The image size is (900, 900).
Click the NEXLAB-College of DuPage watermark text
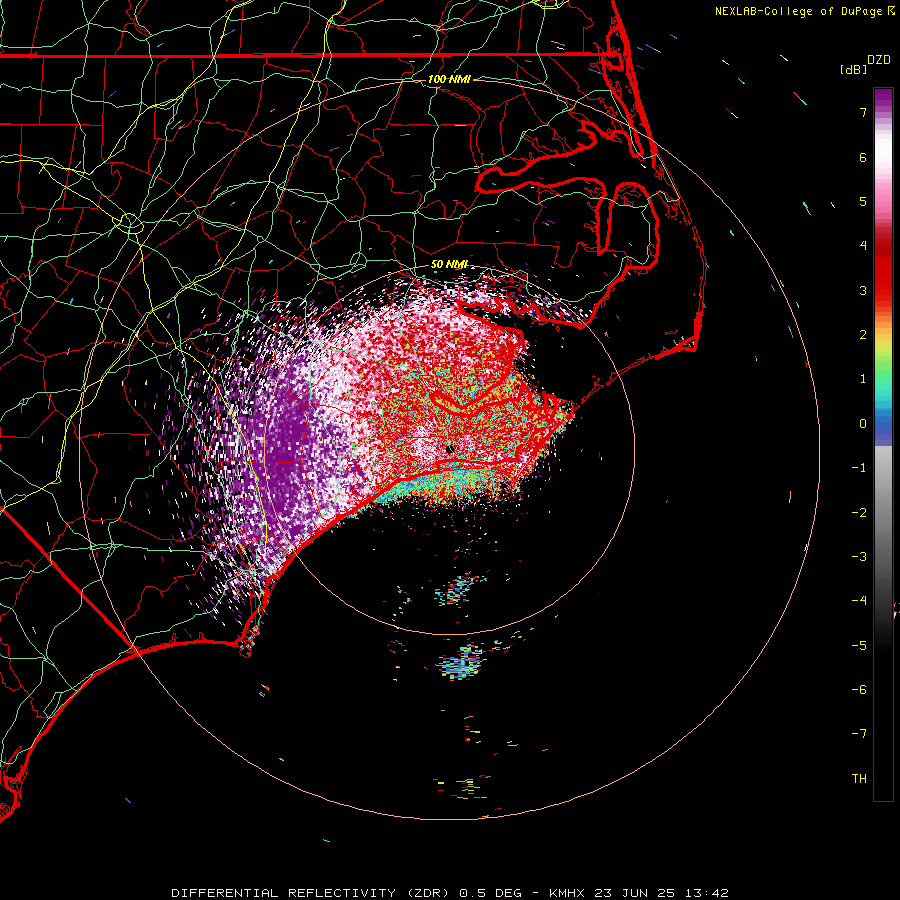798,11
